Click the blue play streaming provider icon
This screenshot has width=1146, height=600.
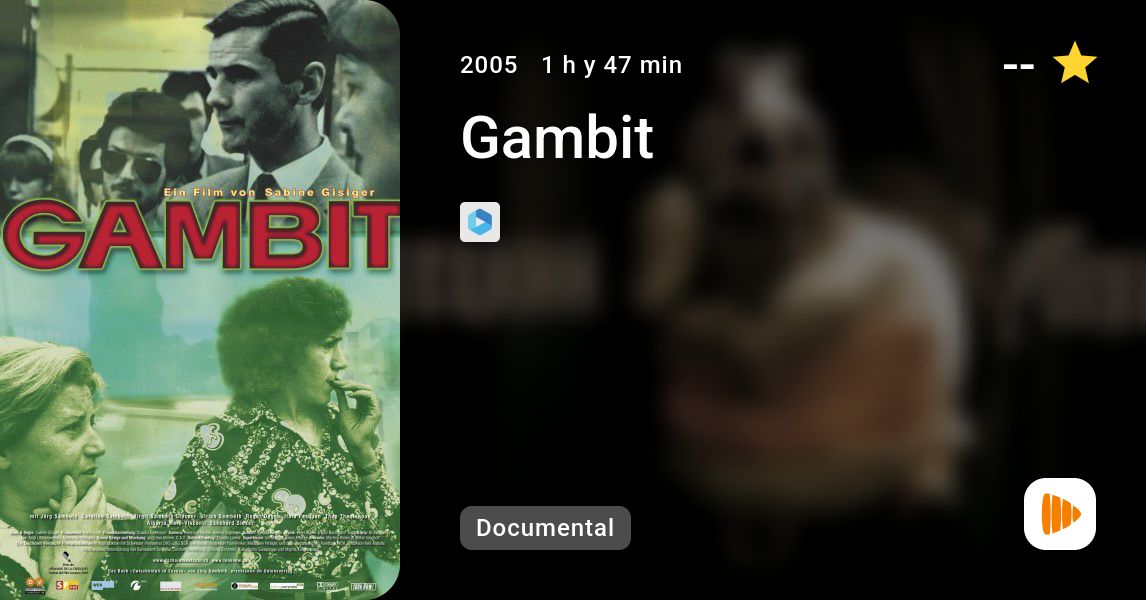(x=479, y=222)
